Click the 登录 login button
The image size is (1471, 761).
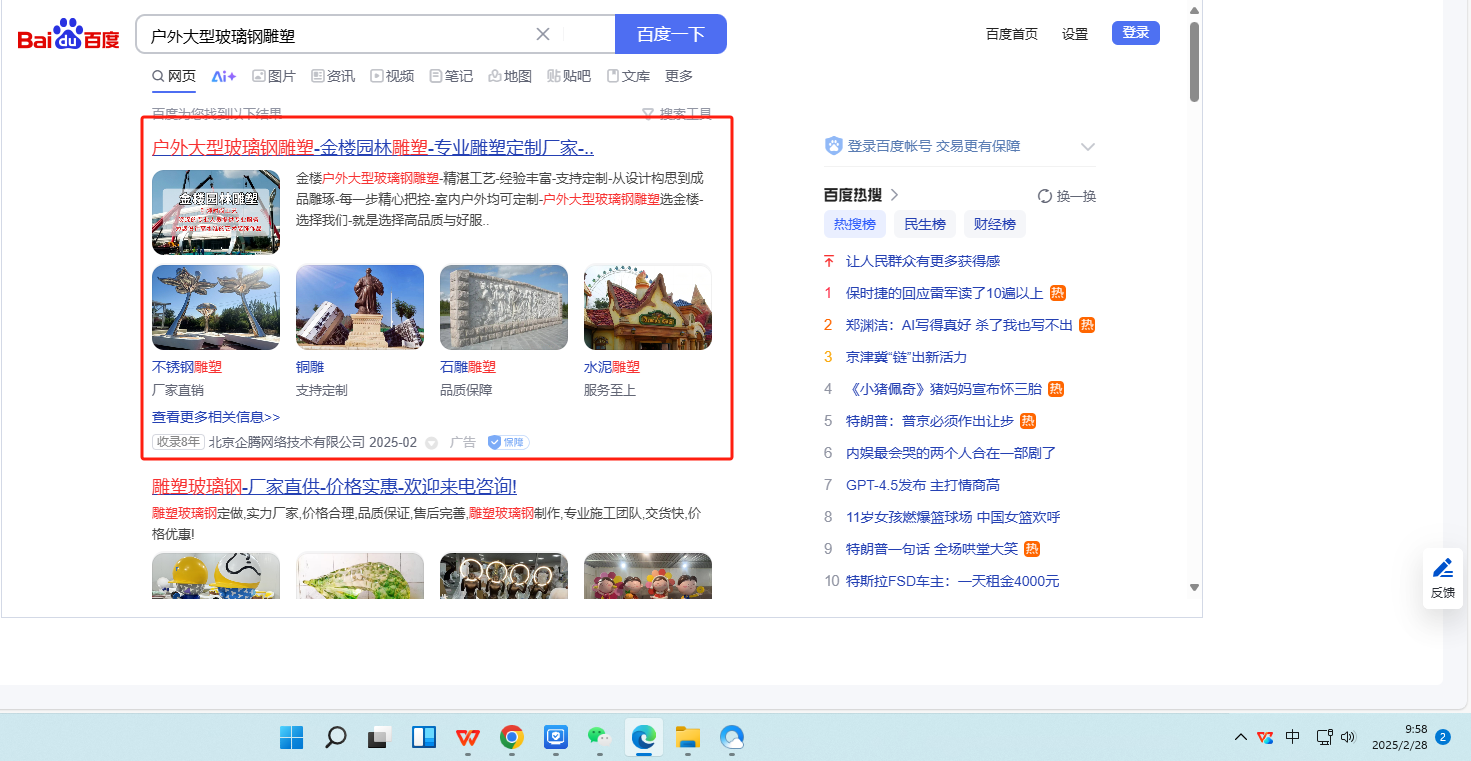1136,33
